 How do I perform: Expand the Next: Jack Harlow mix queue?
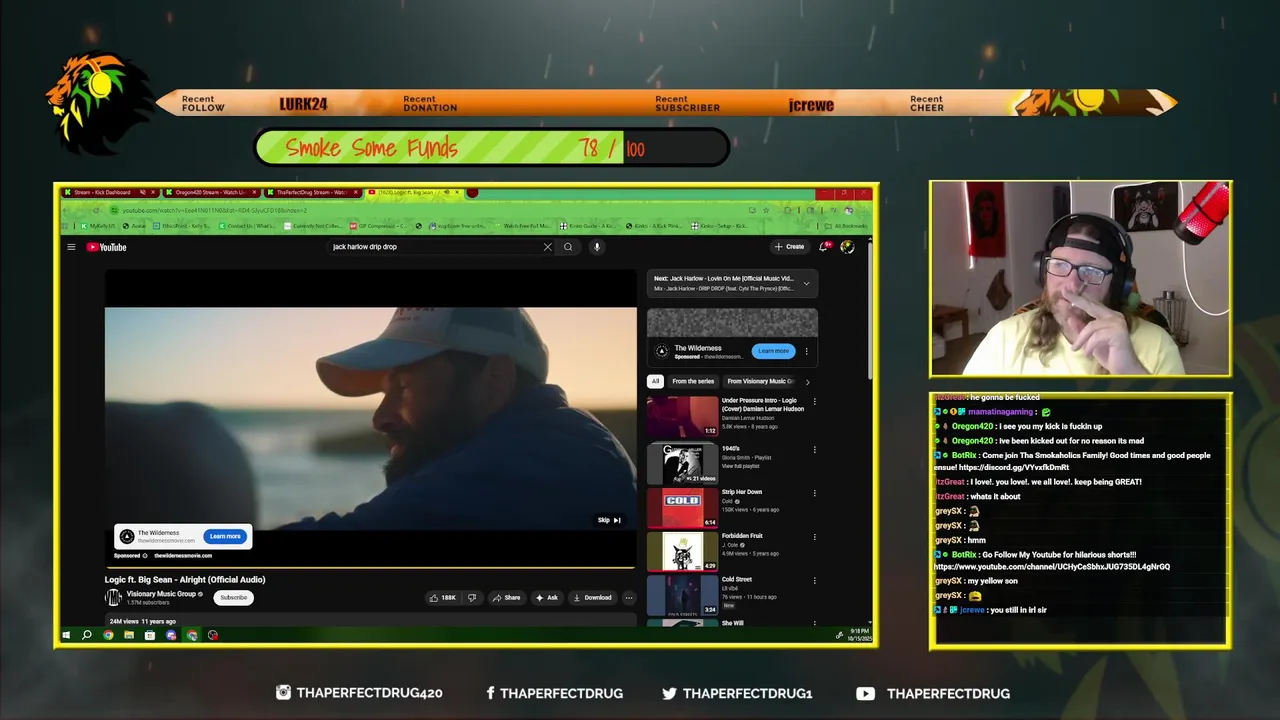[x=806, y=283]
